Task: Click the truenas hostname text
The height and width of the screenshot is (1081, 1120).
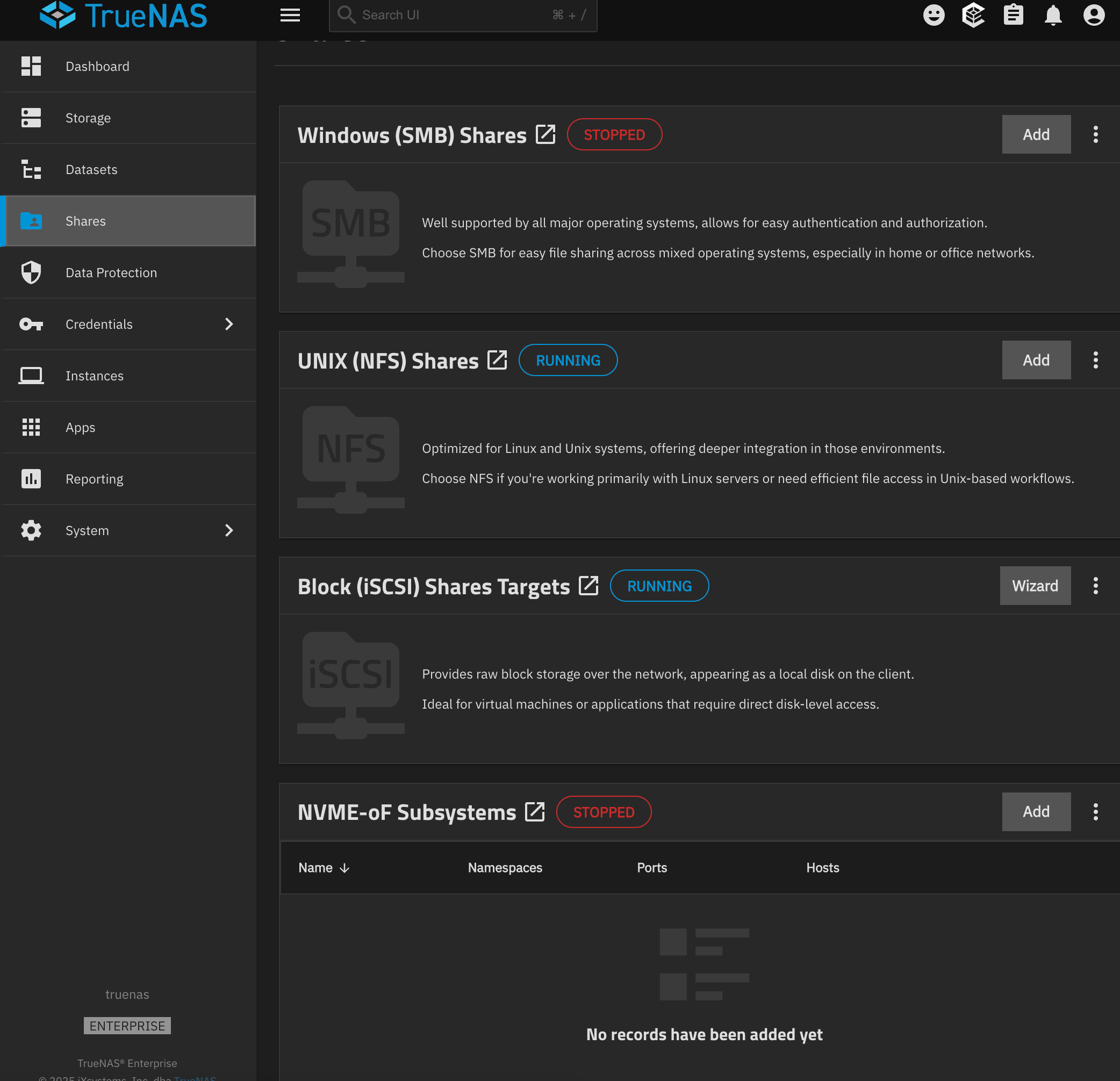Action: [127, 994]
